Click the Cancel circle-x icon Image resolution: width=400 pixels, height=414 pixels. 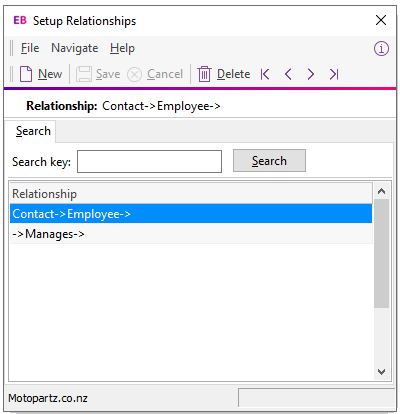(135, 74)
